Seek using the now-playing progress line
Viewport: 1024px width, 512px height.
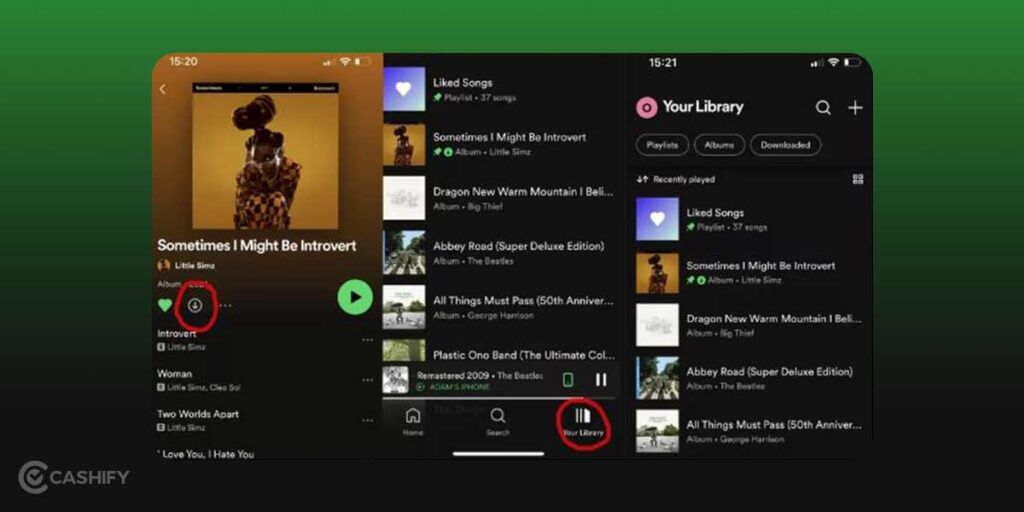[x=498, y=397]
